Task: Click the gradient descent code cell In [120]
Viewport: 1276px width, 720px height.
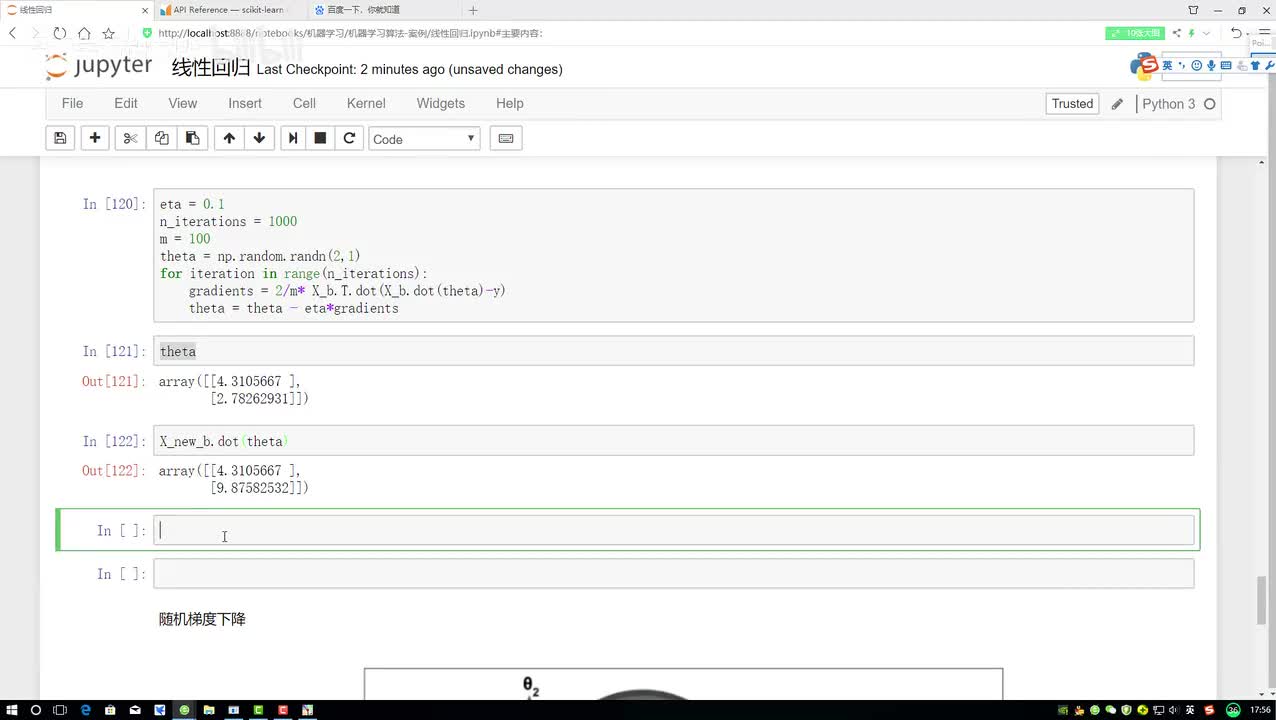Action: (x=674, y=256)
